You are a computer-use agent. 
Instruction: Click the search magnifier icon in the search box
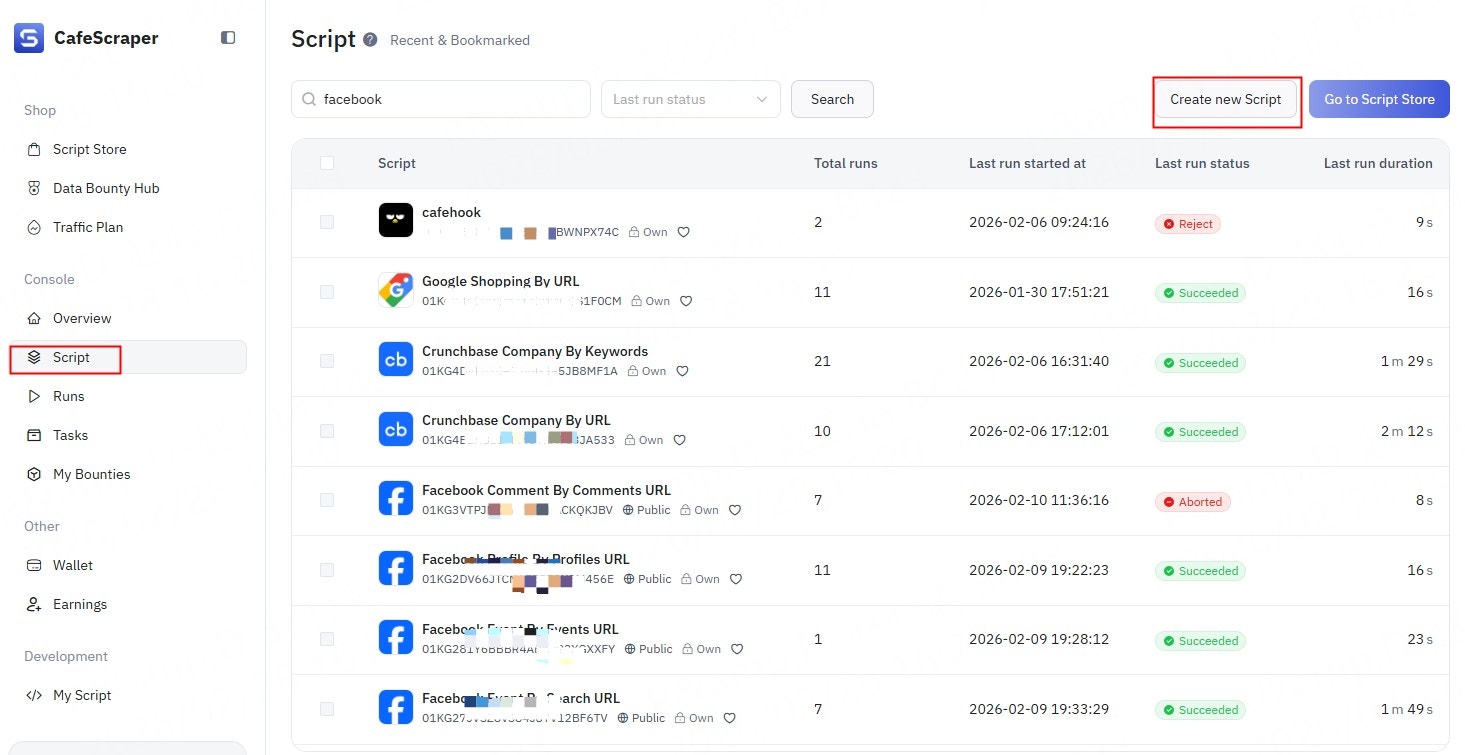(x=309, y=99)
